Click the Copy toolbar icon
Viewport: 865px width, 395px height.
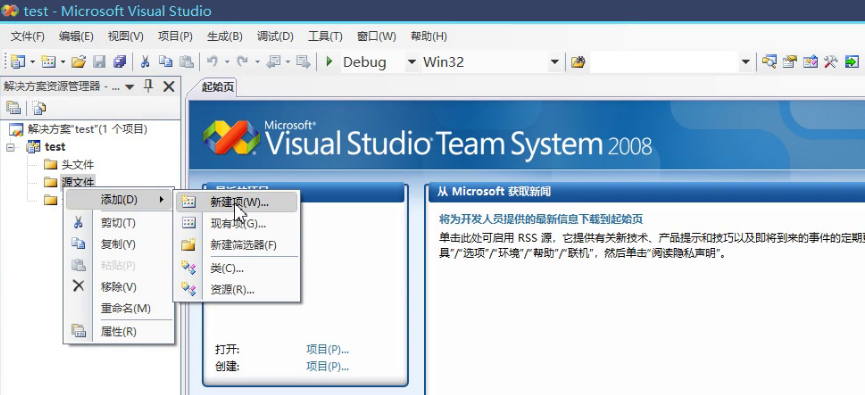(x=165, y=62)
